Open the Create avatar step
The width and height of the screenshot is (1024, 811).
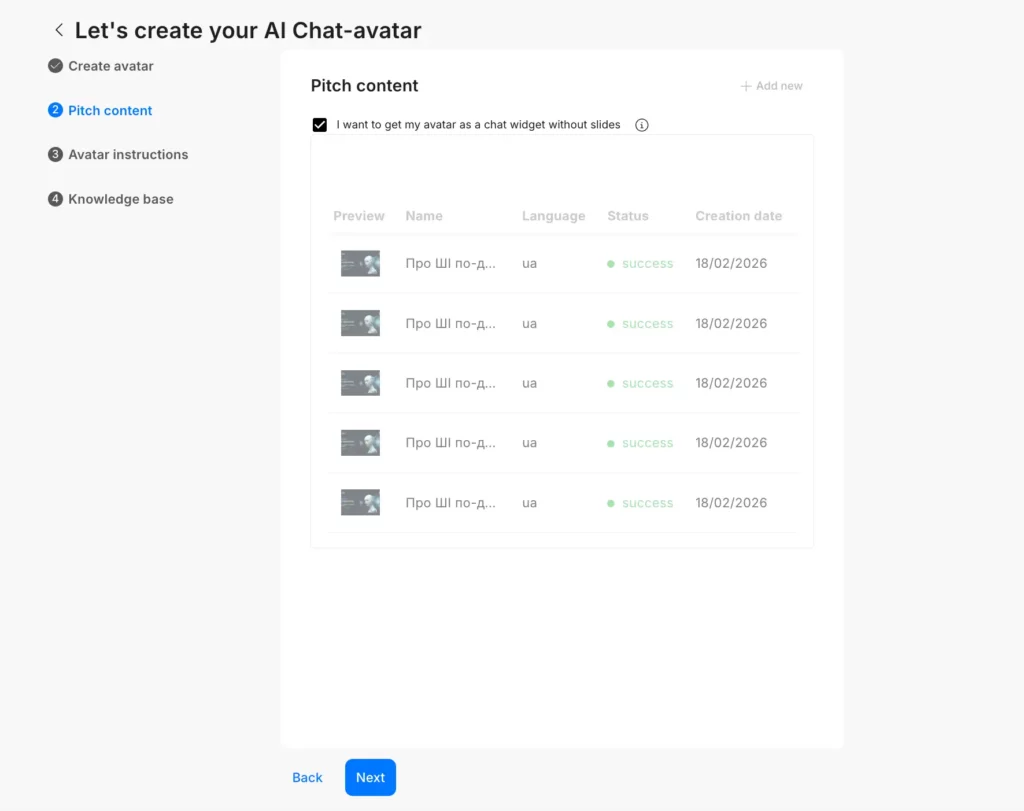coord(110,66)
